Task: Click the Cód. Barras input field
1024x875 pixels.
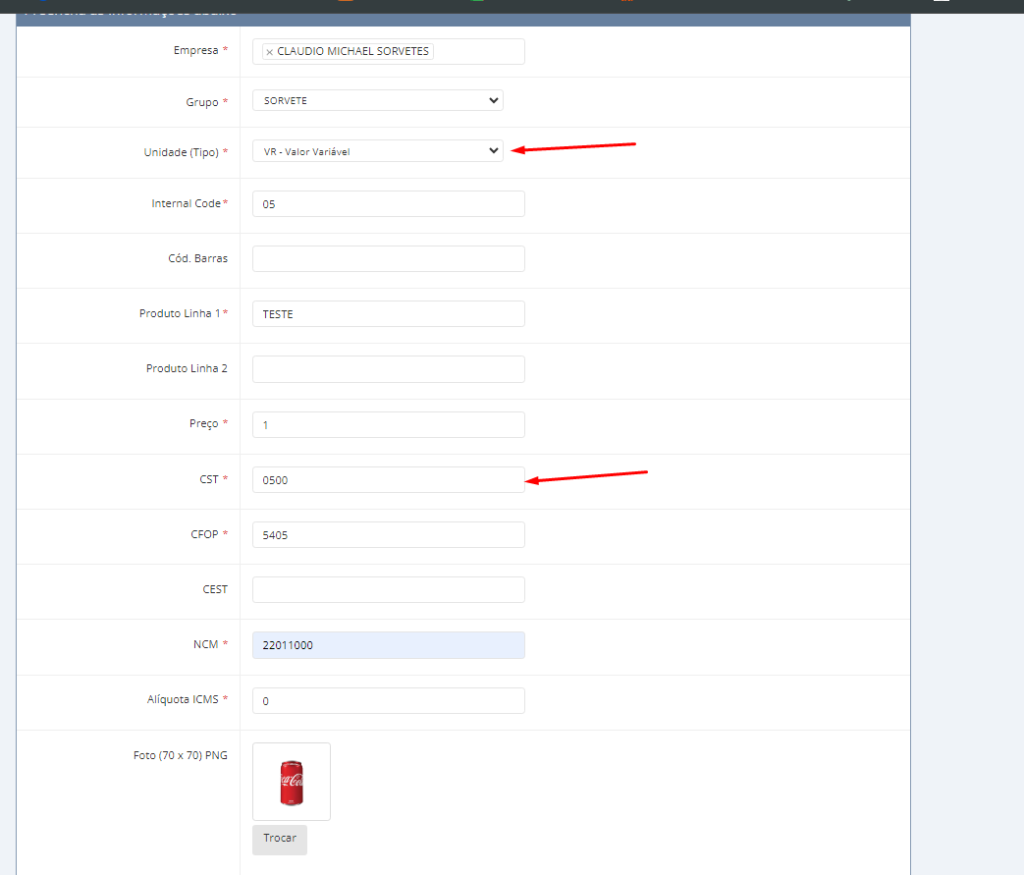Action: [x=388, y=259]
